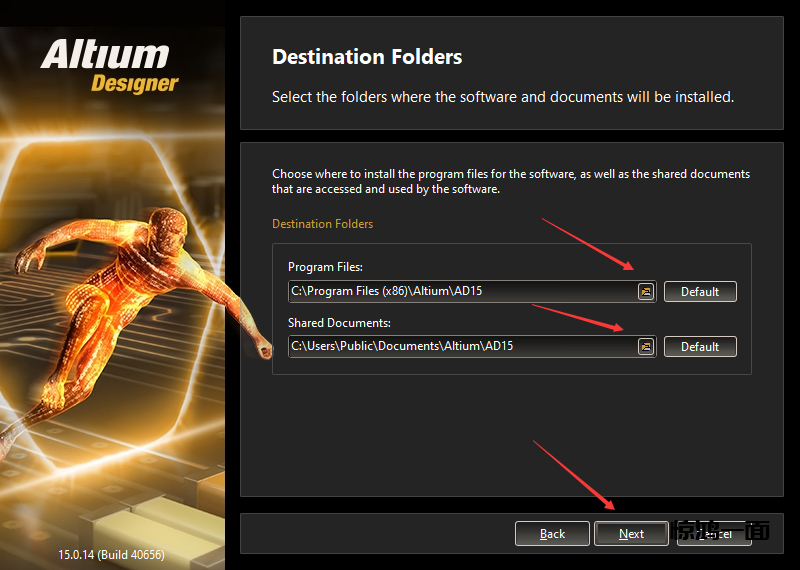The width and height of the screenshot is (800, 570).
Task: Click the Program Files field label
Action: 325,267
